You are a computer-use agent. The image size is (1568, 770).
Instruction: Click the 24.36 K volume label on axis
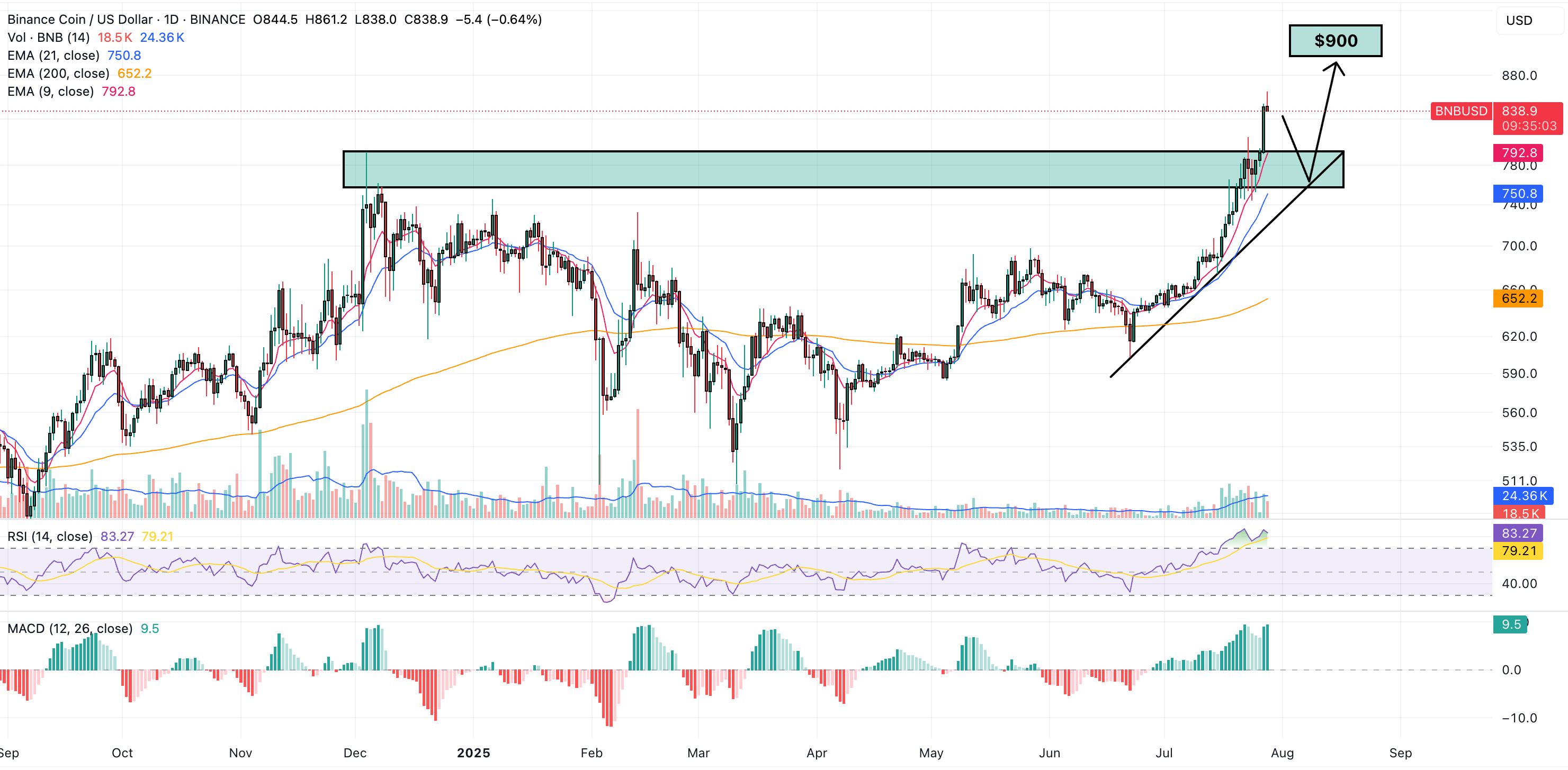pyautogui.click(x=1524, y=496)
